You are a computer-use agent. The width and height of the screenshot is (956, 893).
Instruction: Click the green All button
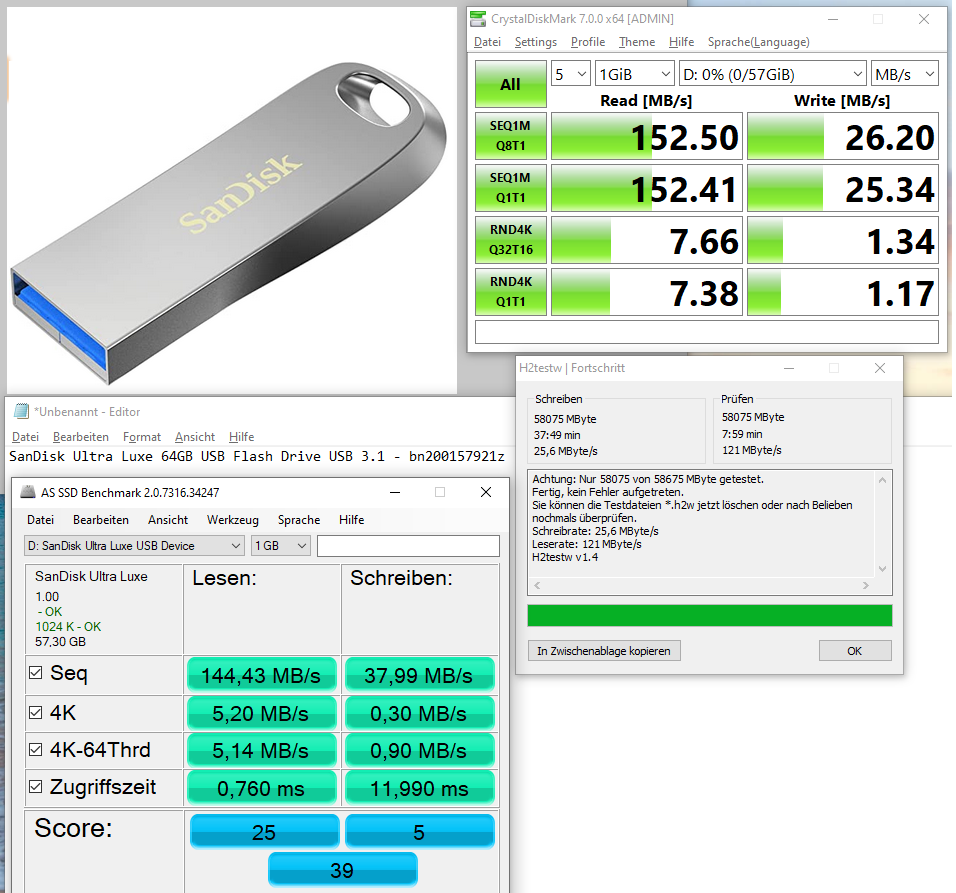pyautogui.click(x=510, y=84)
